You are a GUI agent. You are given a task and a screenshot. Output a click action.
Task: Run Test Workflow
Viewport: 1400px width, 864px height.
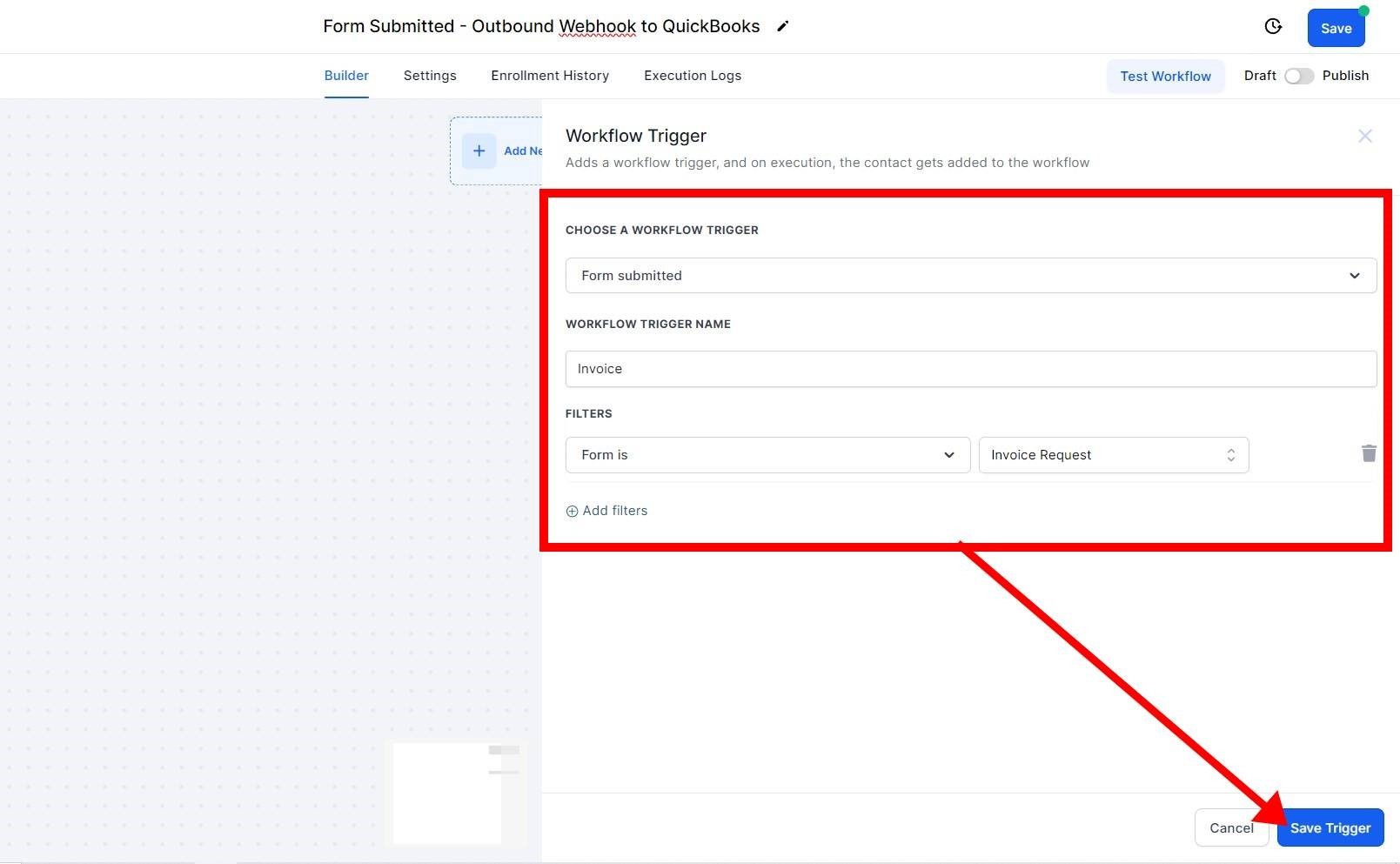(x=1165, y=76)
